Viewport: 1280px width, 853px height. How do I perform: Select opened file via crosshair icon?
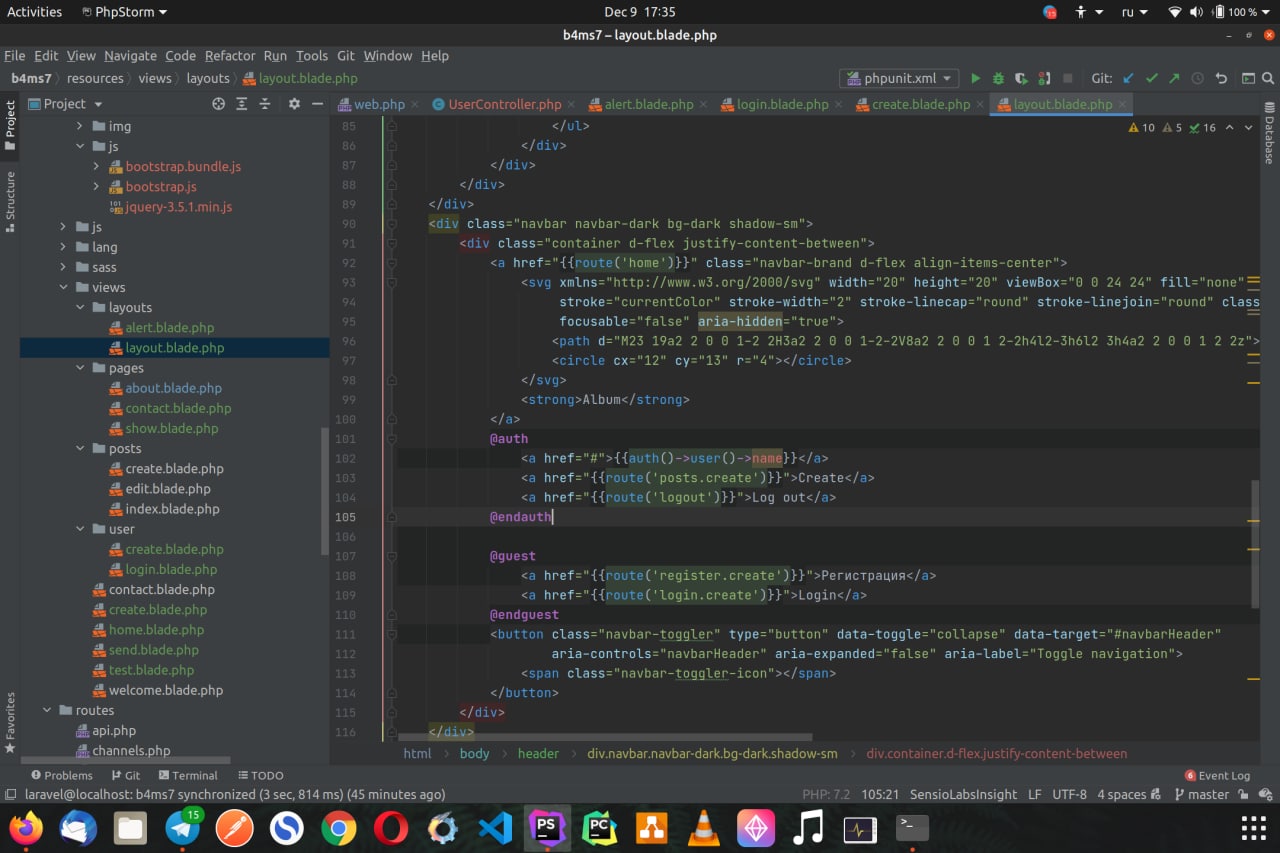pos(218,104)
